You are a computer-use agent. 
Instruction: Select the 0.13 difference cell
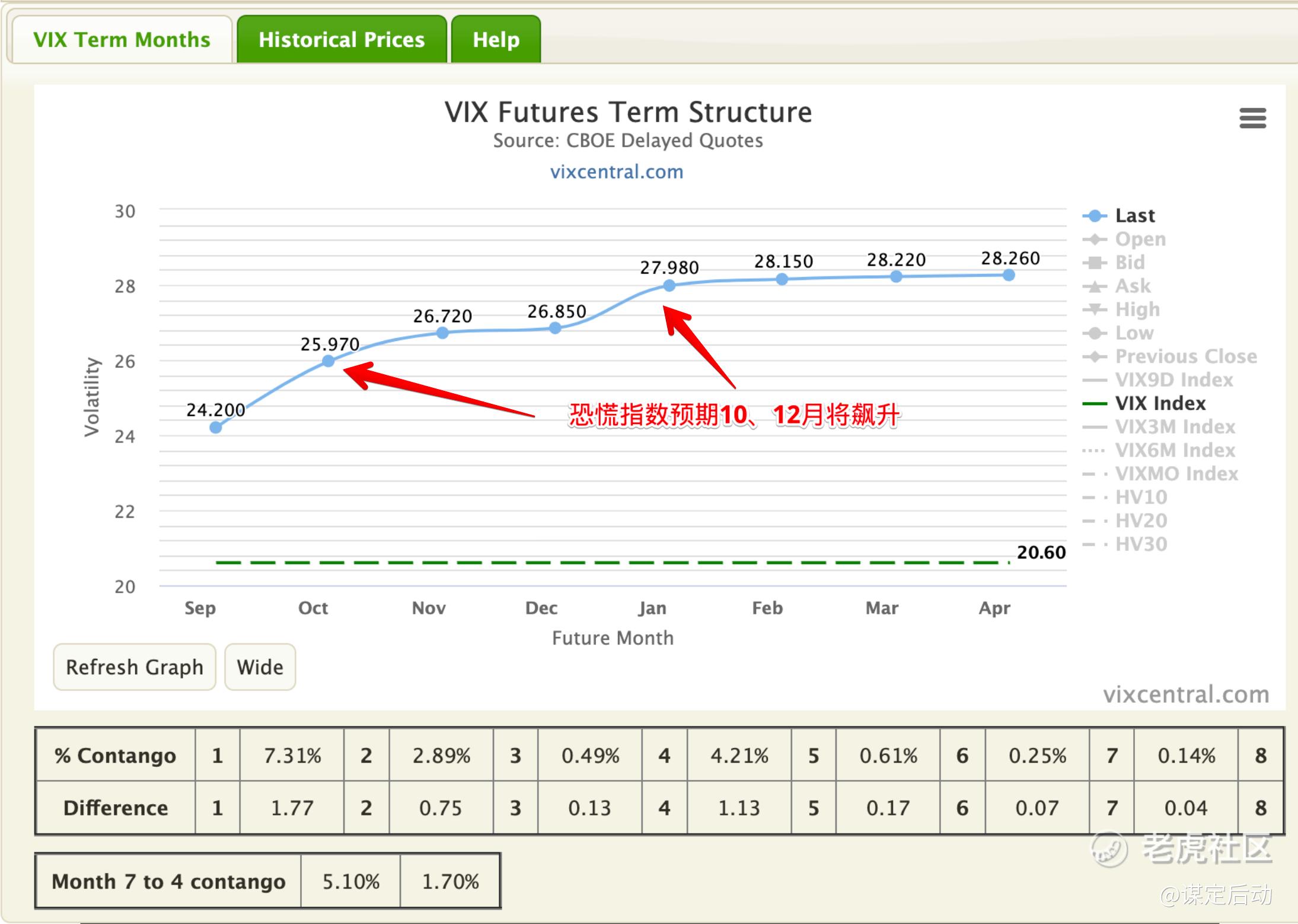pyautogui.click(x=590, y=808)
